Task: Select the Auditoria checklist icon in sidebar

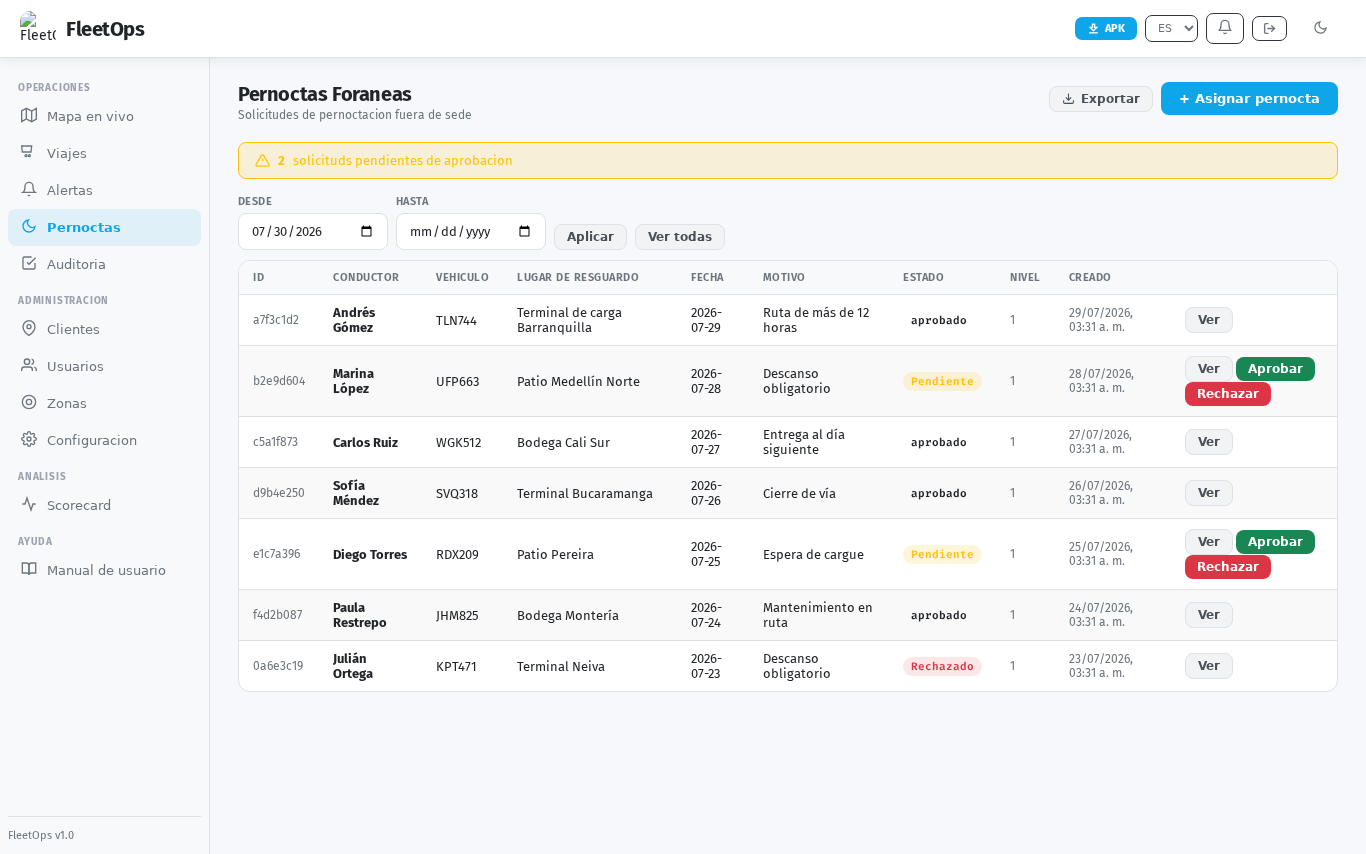Action: pos(29,263)
